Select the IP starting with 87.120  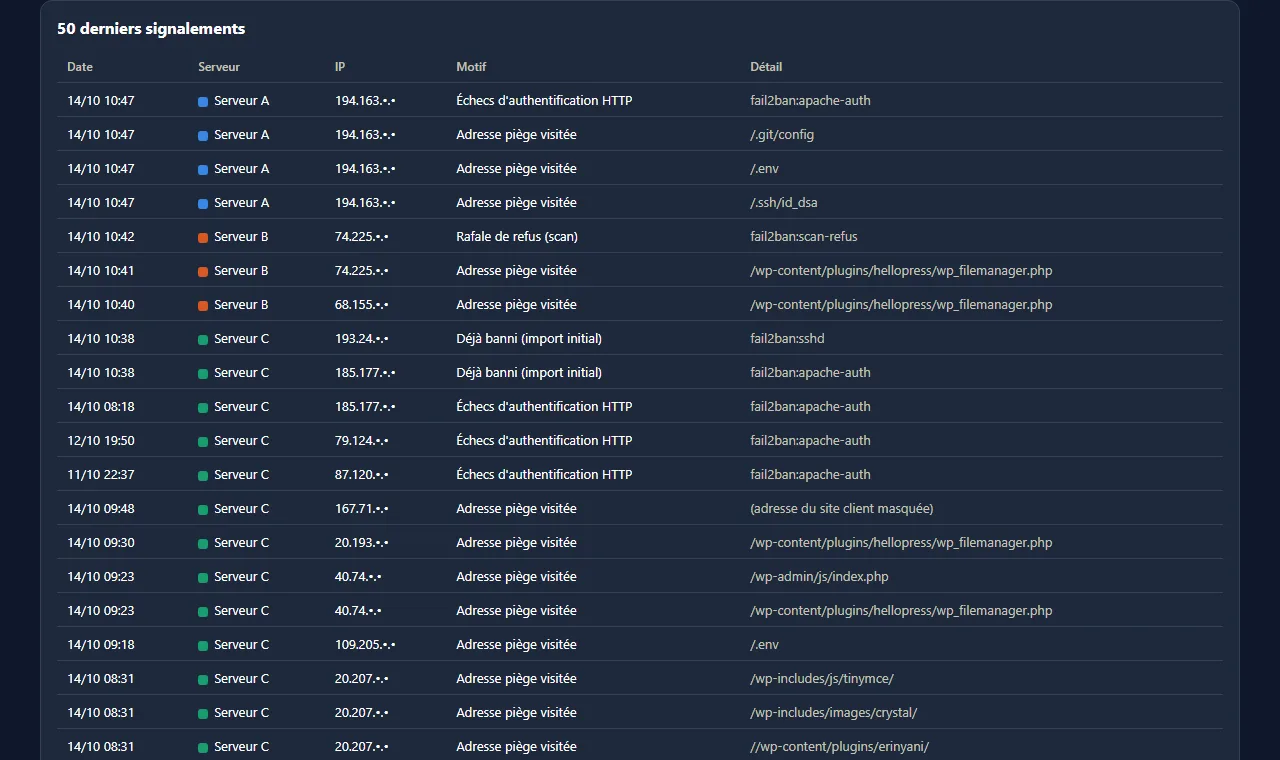point(362,475)
